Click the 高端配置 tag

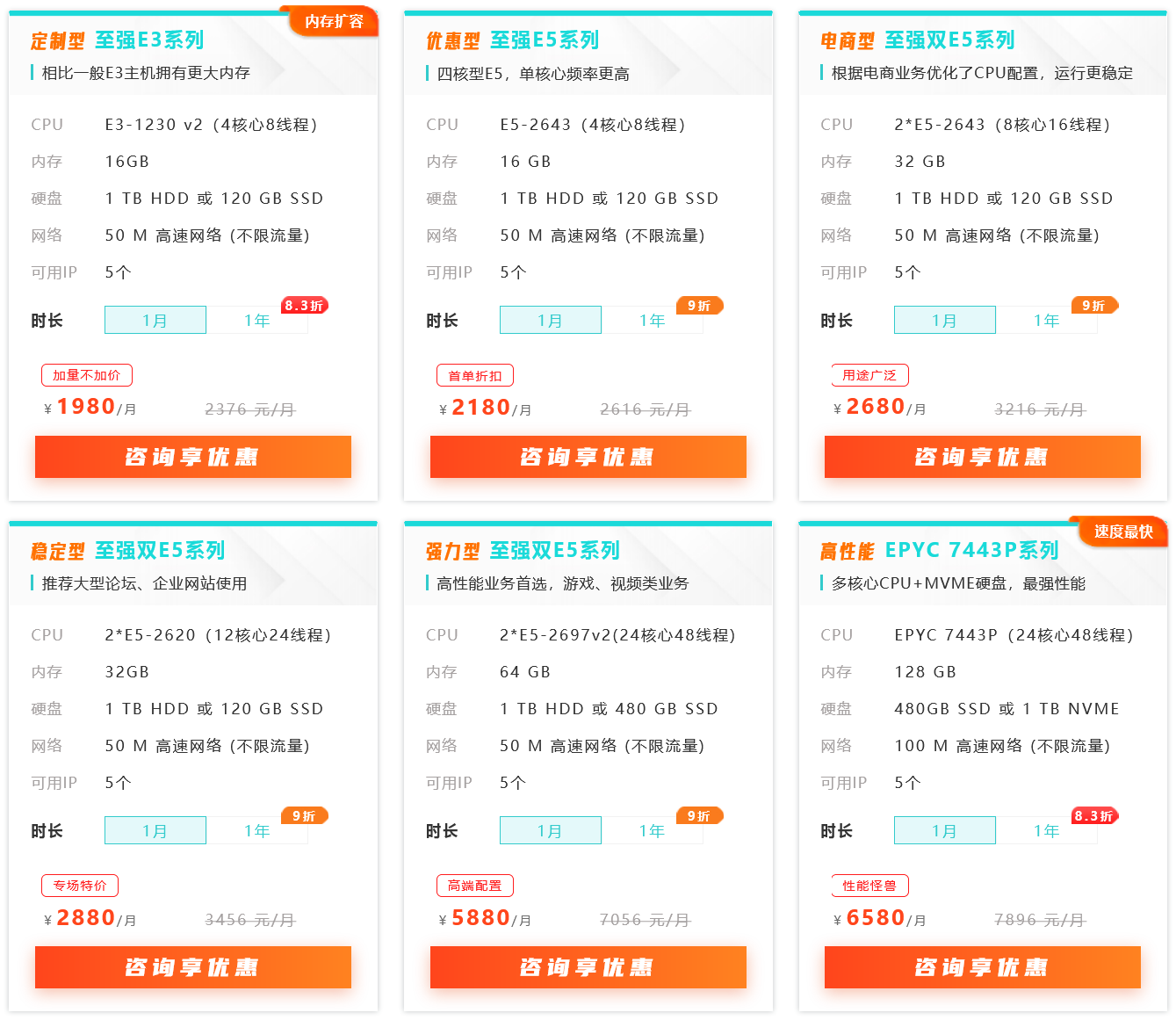click(475, 886)
